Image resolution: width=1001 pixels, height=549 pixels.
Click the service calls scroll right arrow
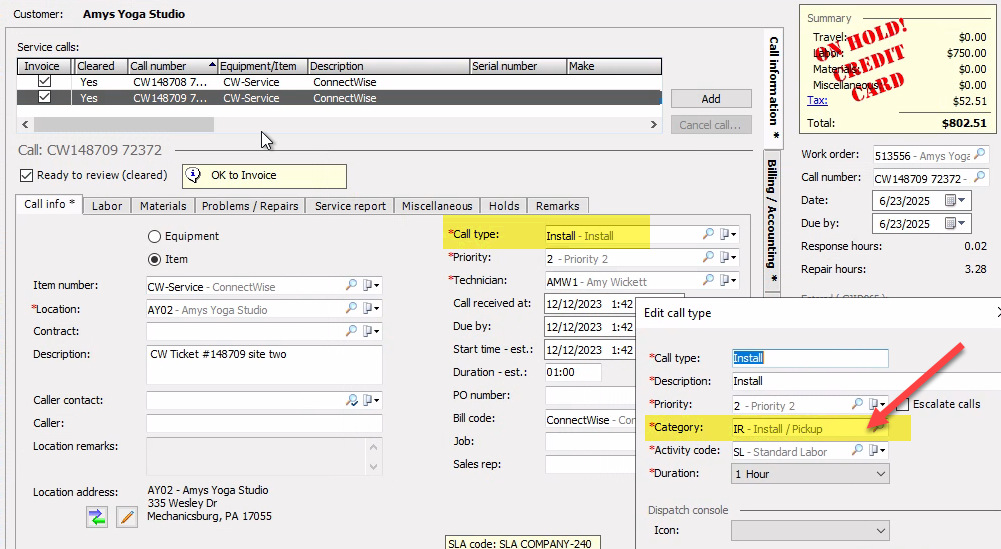[653, 124]
